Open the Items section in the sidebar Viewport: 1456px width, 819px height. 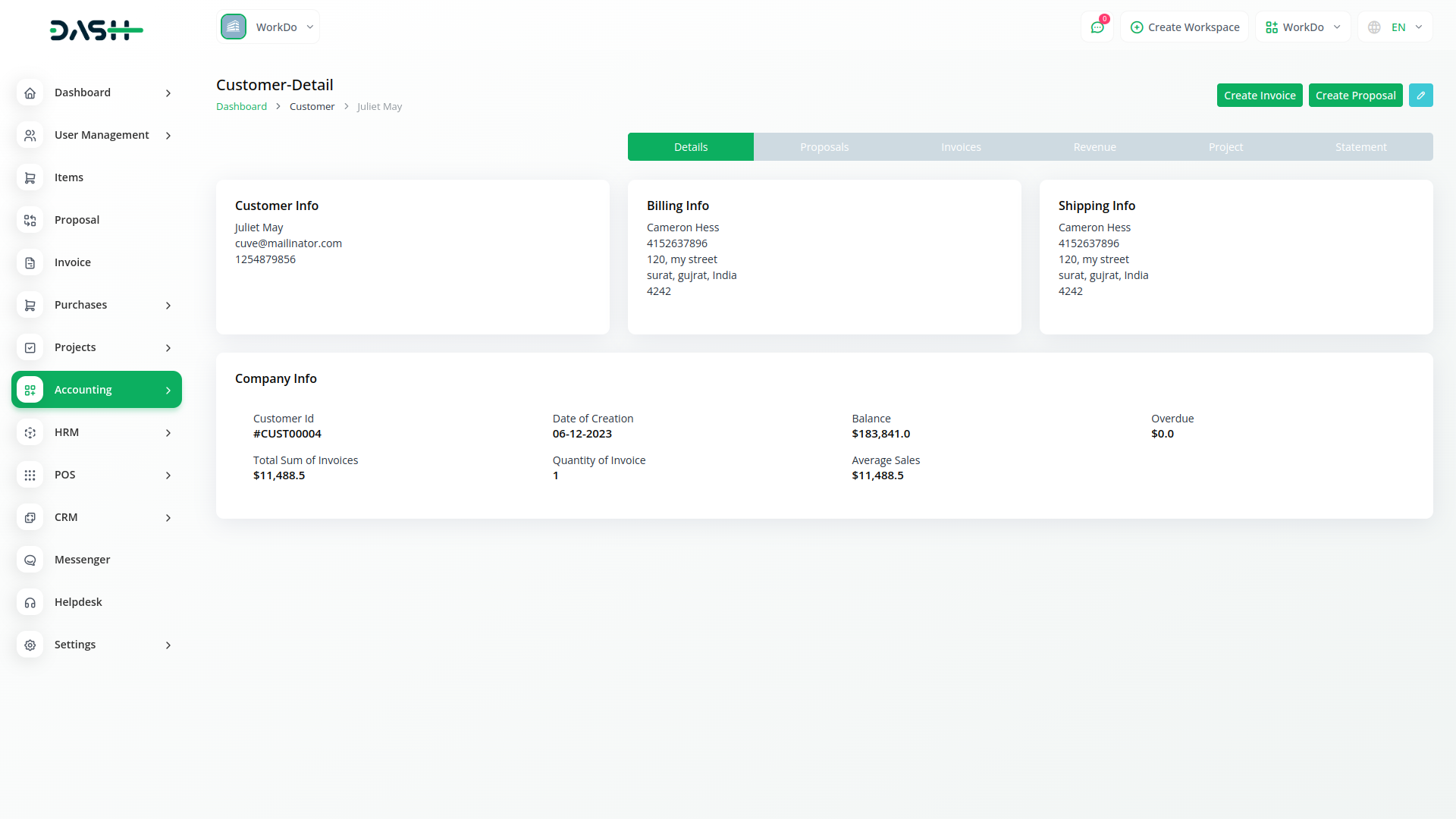click(30, 177)
